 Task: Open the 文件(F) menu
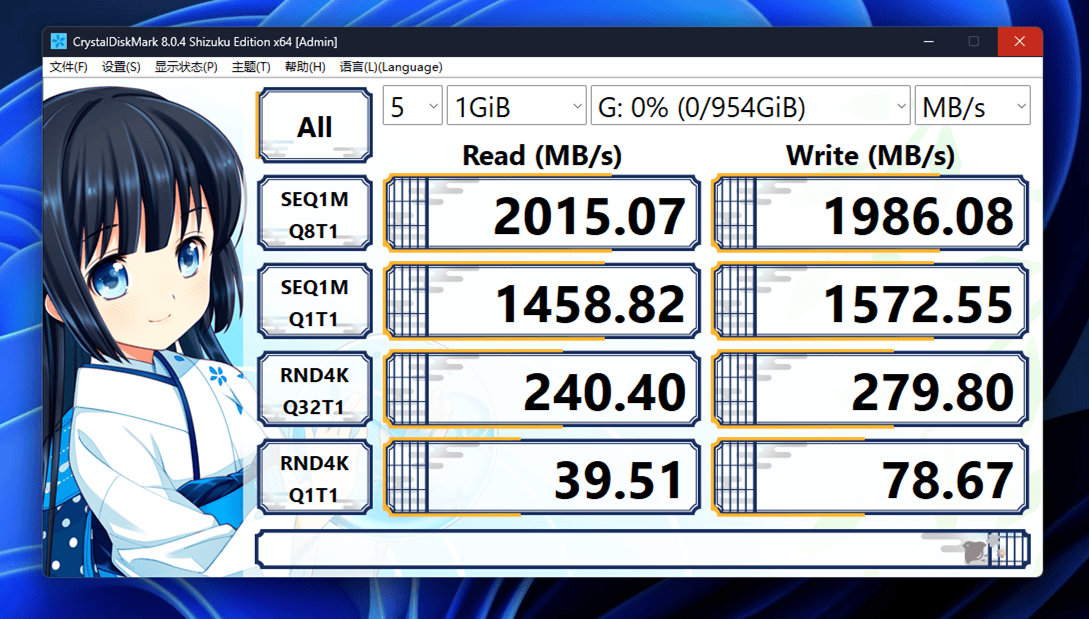coord(68,67)
